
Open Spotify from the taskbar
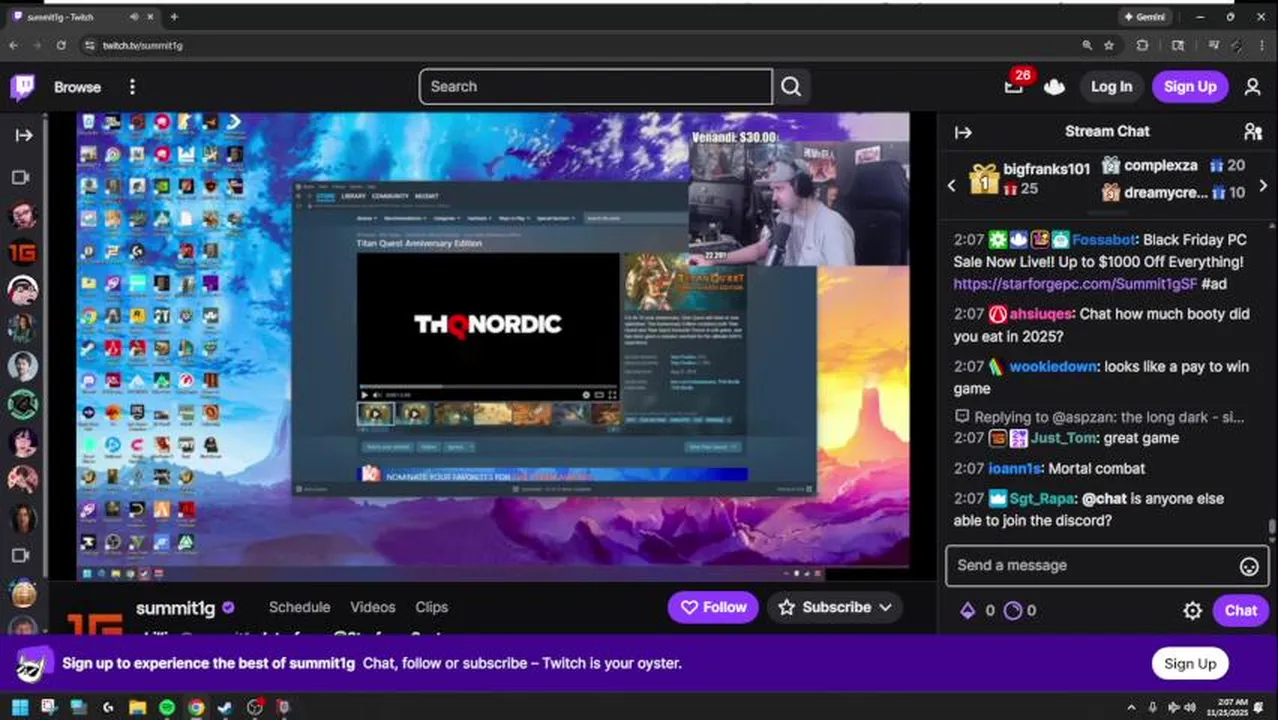point(167,708)
